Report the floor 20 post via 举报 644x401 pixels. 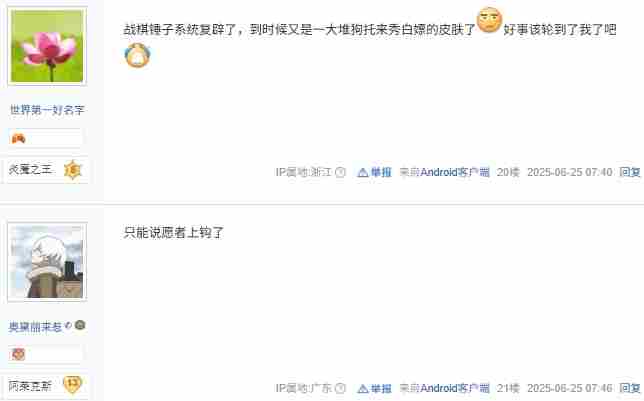(374, 172)
